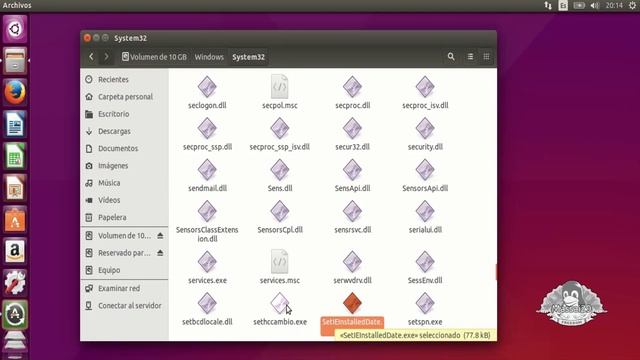Viewport: 640px width, 360px height.
Task: Click the search magnifier in Files toolbar
Action: coord(451,57)
